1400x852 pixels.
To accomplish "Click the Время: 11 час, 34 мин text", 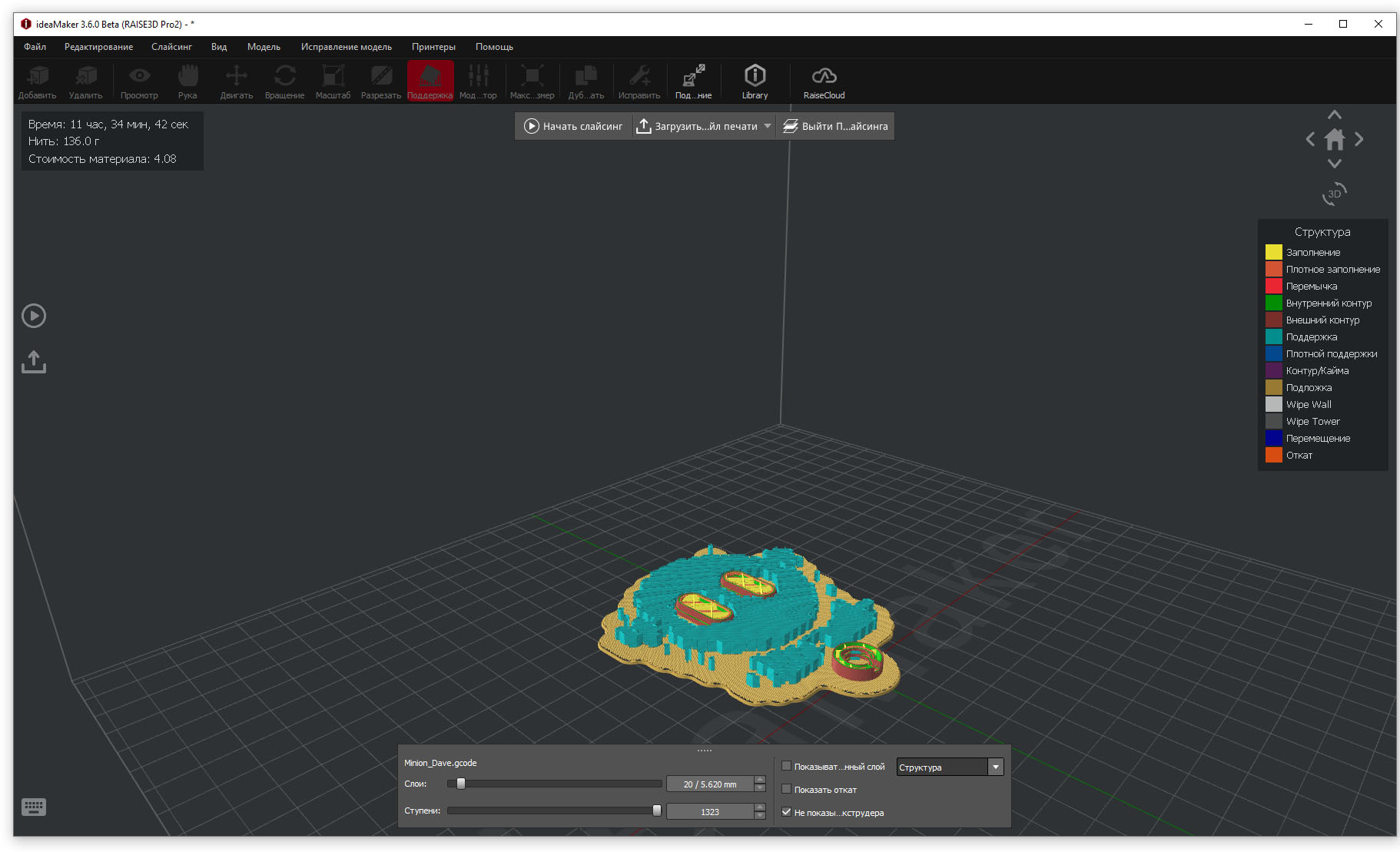I will point(108,124).
